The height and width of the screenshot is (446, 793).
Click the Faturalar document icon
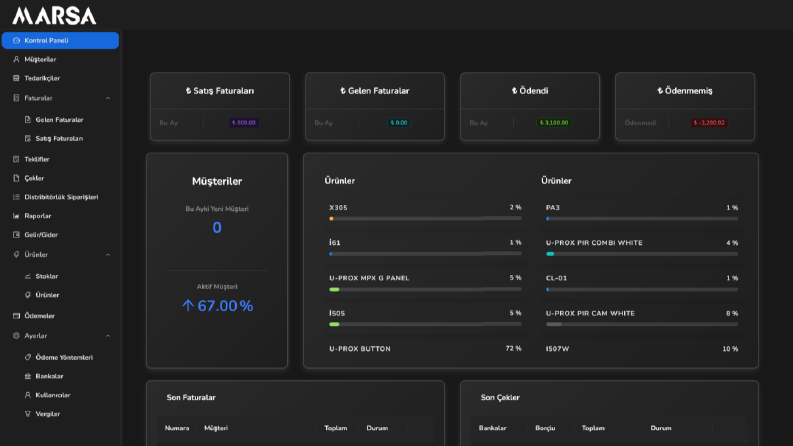pos(16,98)
